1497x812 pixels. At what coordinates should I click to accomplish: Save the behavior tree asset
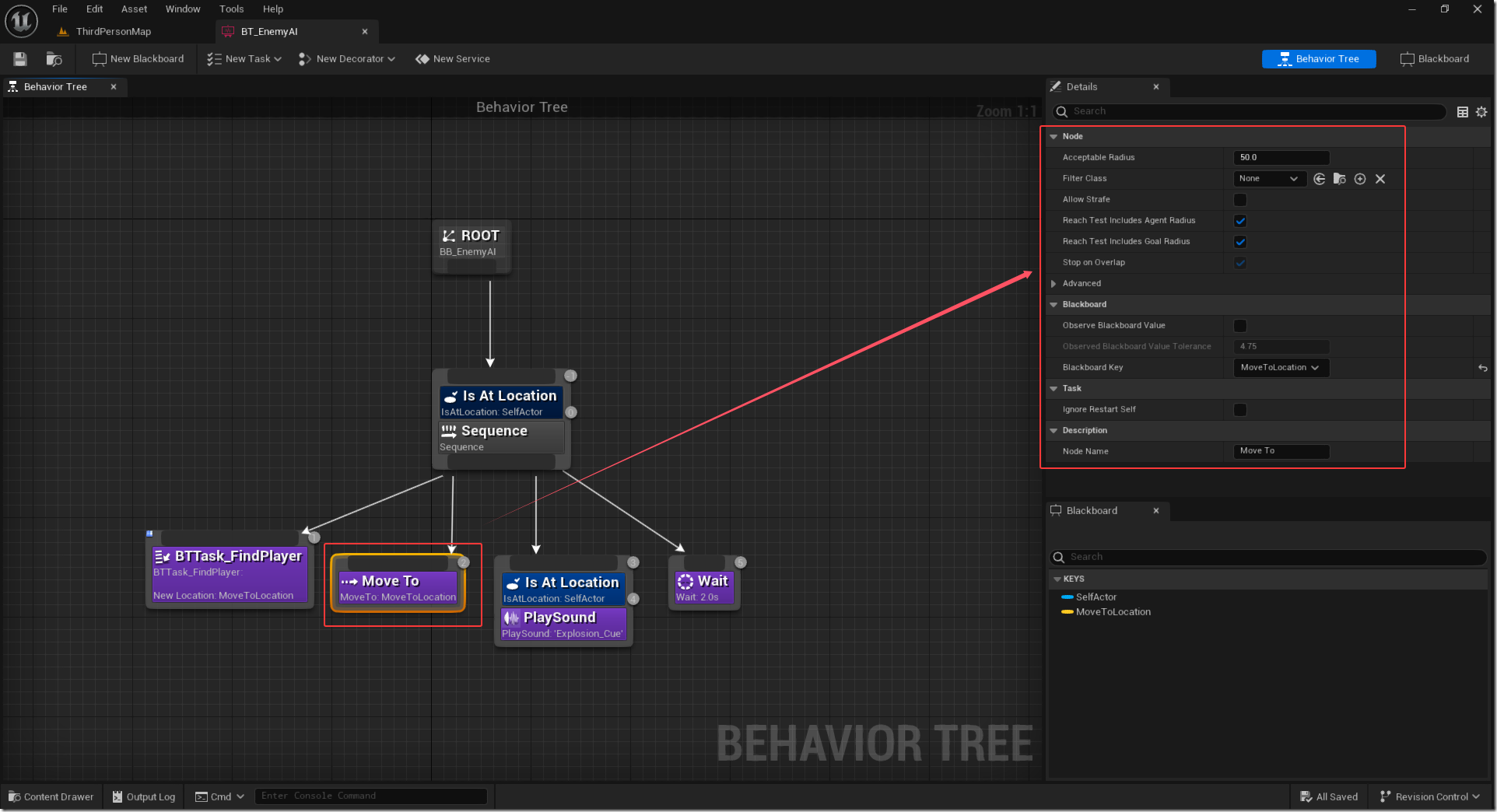point(20,59)
